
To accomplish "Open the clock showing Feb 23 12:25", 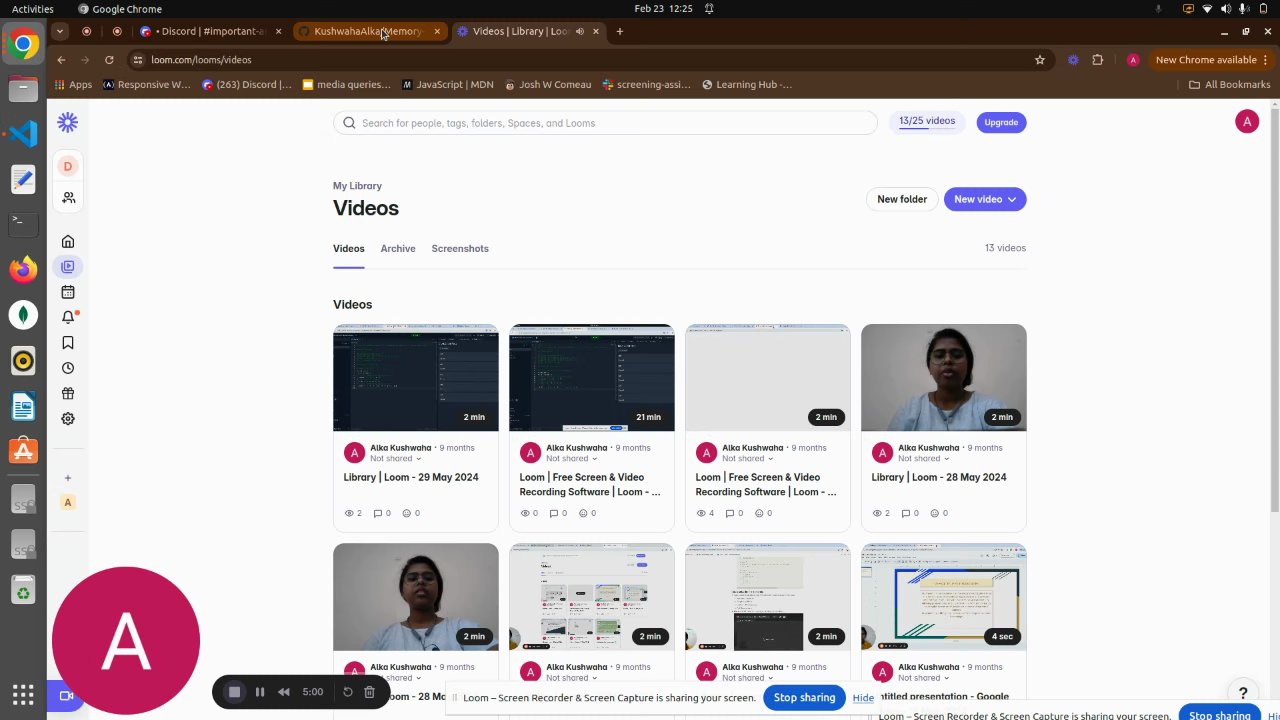I will tap(663, 9).
